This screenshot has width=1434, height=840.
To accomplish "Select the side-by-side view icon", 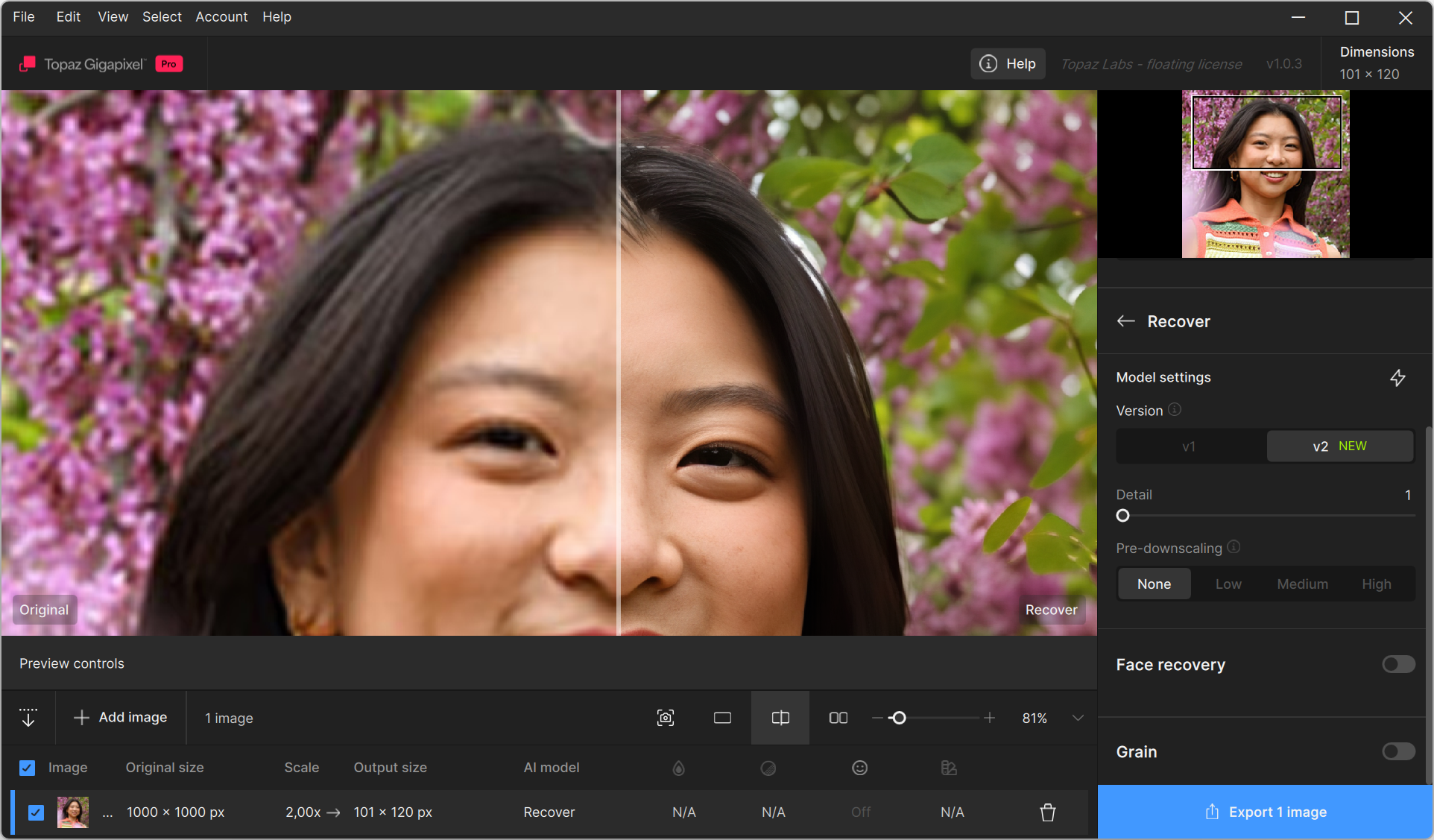I will [838, 718].
